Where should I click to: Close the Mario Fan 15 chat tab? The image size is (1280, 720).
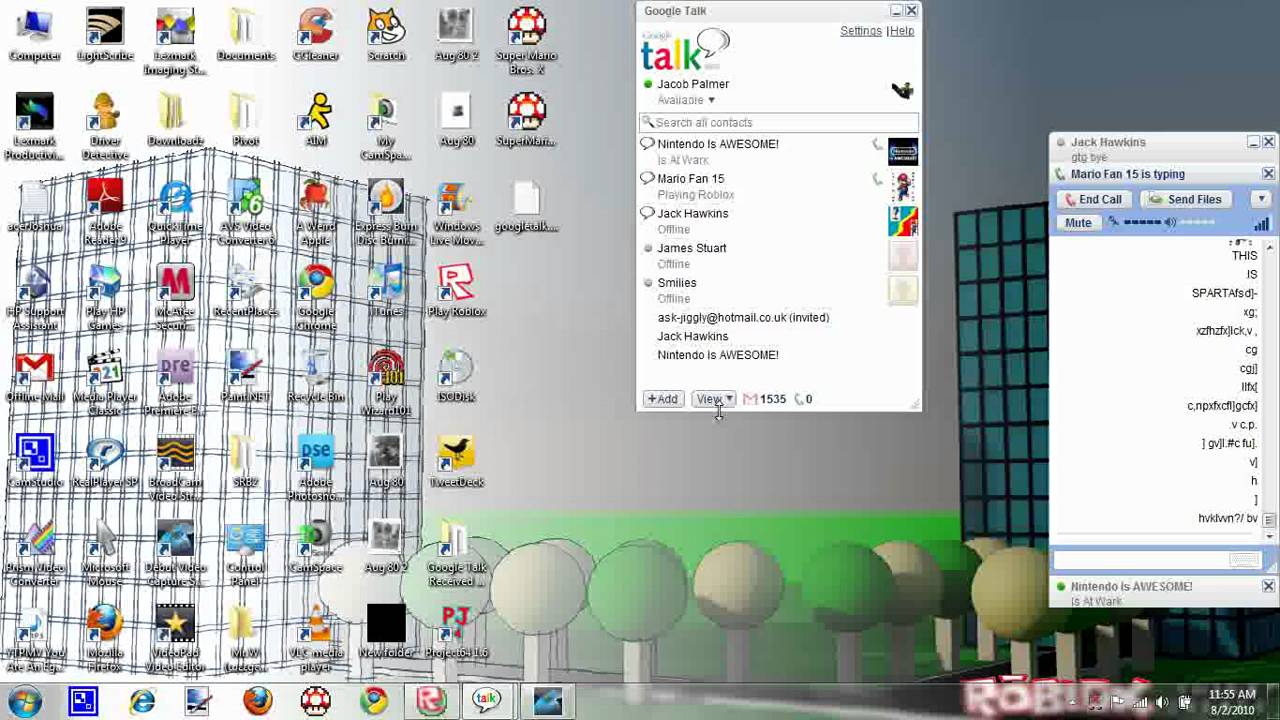[1268, 174]
